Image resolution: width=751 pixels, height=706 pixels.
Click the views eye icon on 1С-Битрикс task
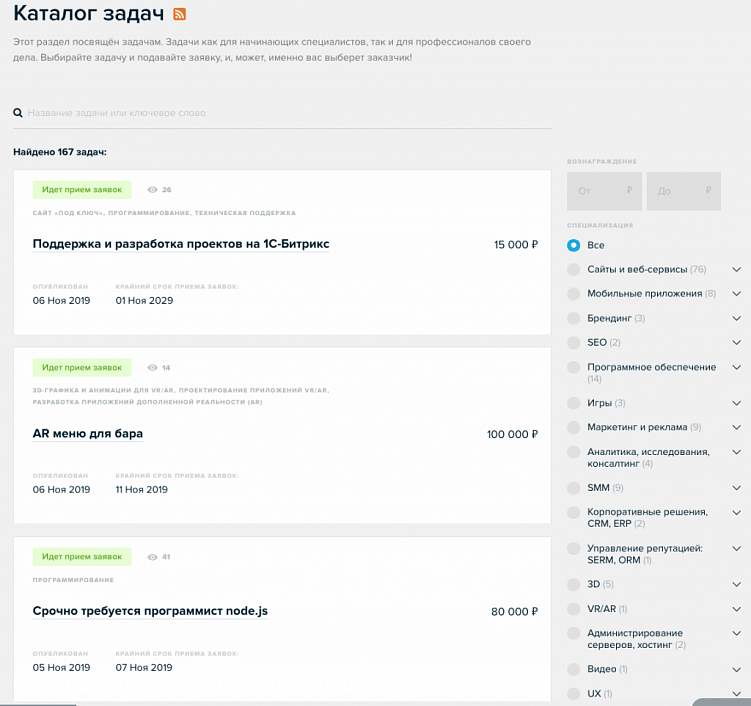click(x=153, y=189)
